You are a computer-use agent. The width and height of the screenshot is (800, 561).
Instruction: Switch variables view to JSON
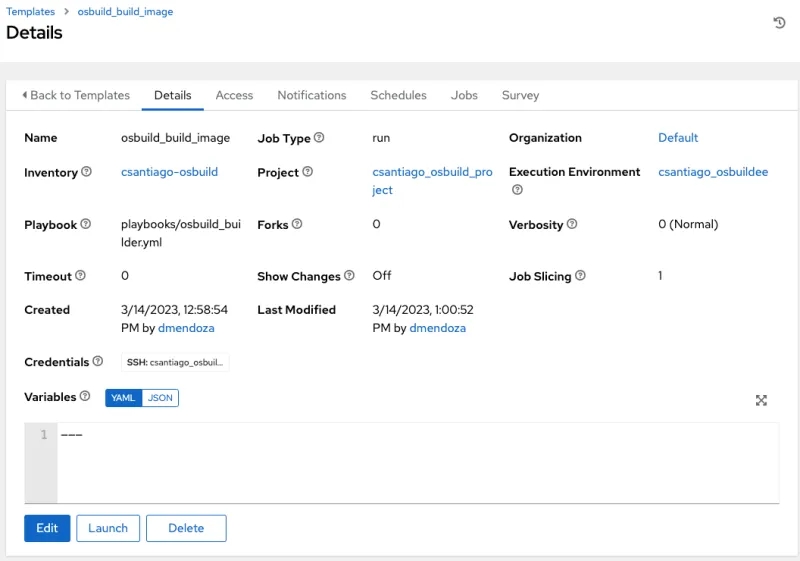pos(160,398)
